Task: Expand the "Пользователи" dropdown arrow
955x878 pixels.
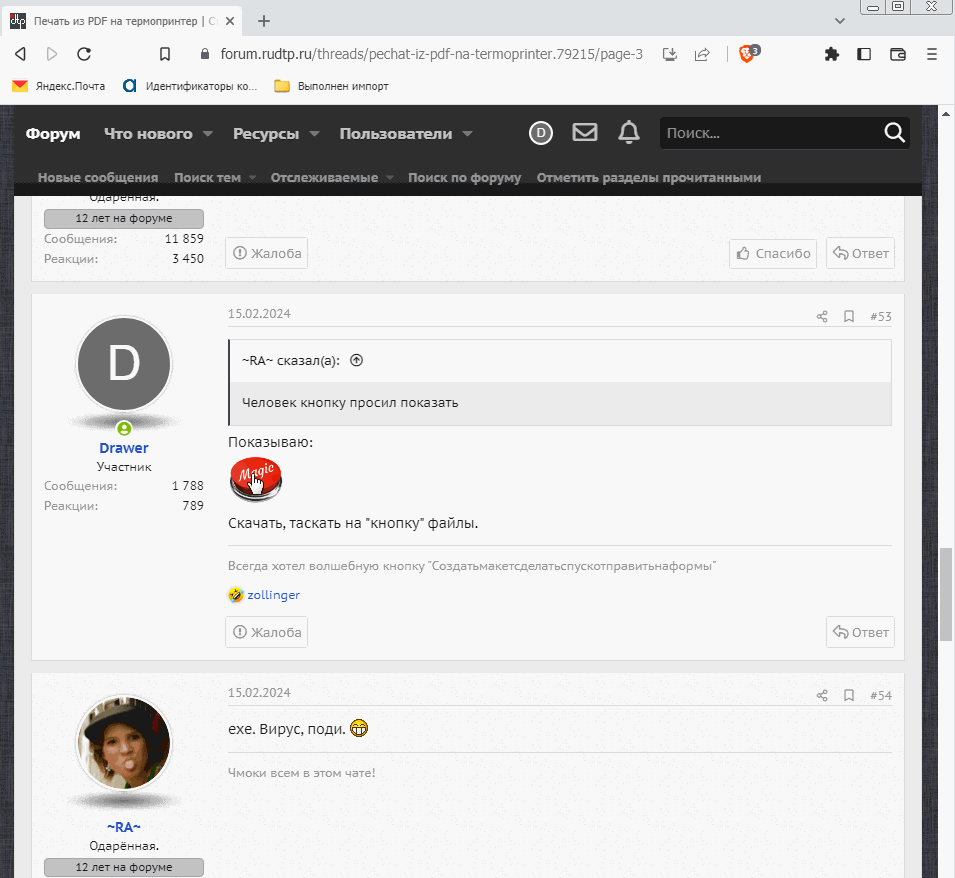Action: coord(467,134)
